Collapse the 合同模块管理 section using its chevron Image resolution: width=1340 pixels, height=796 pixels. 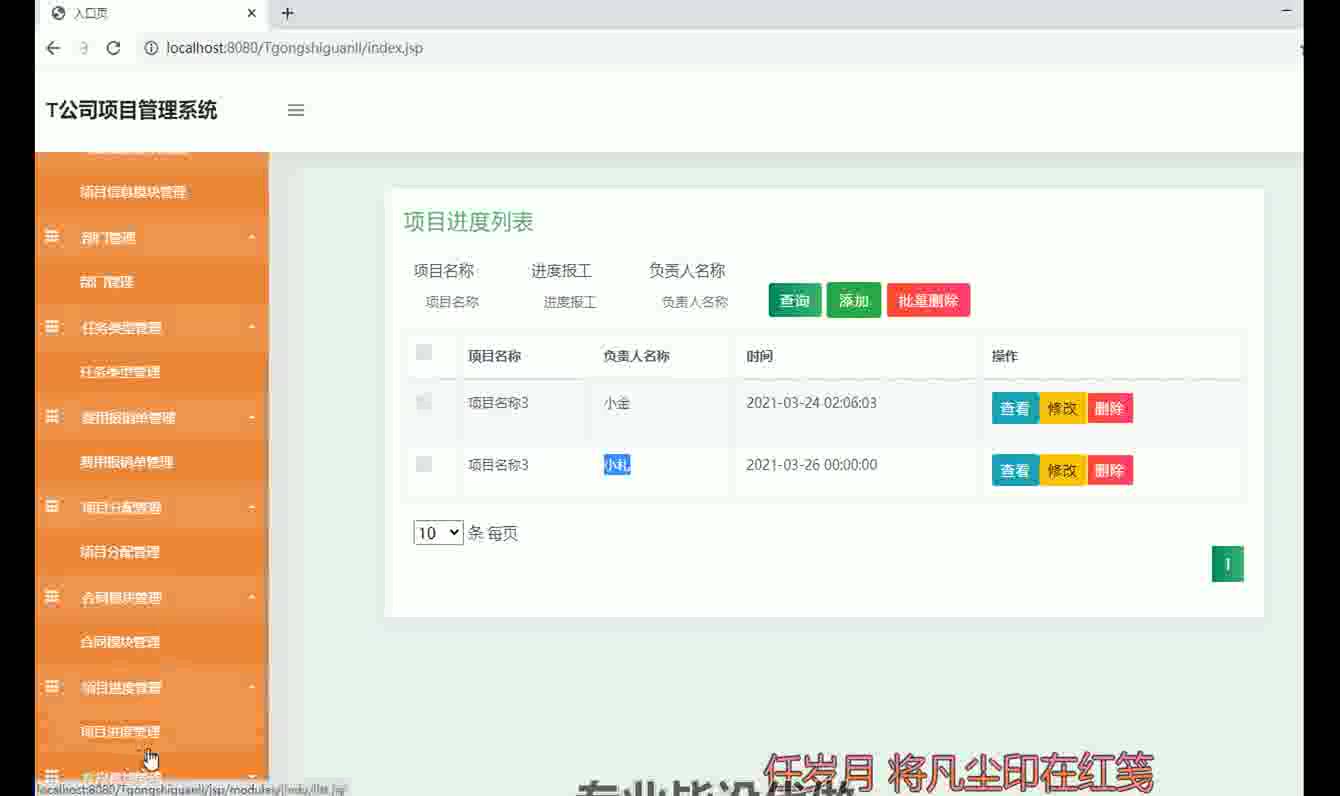[x=252, y=598]
